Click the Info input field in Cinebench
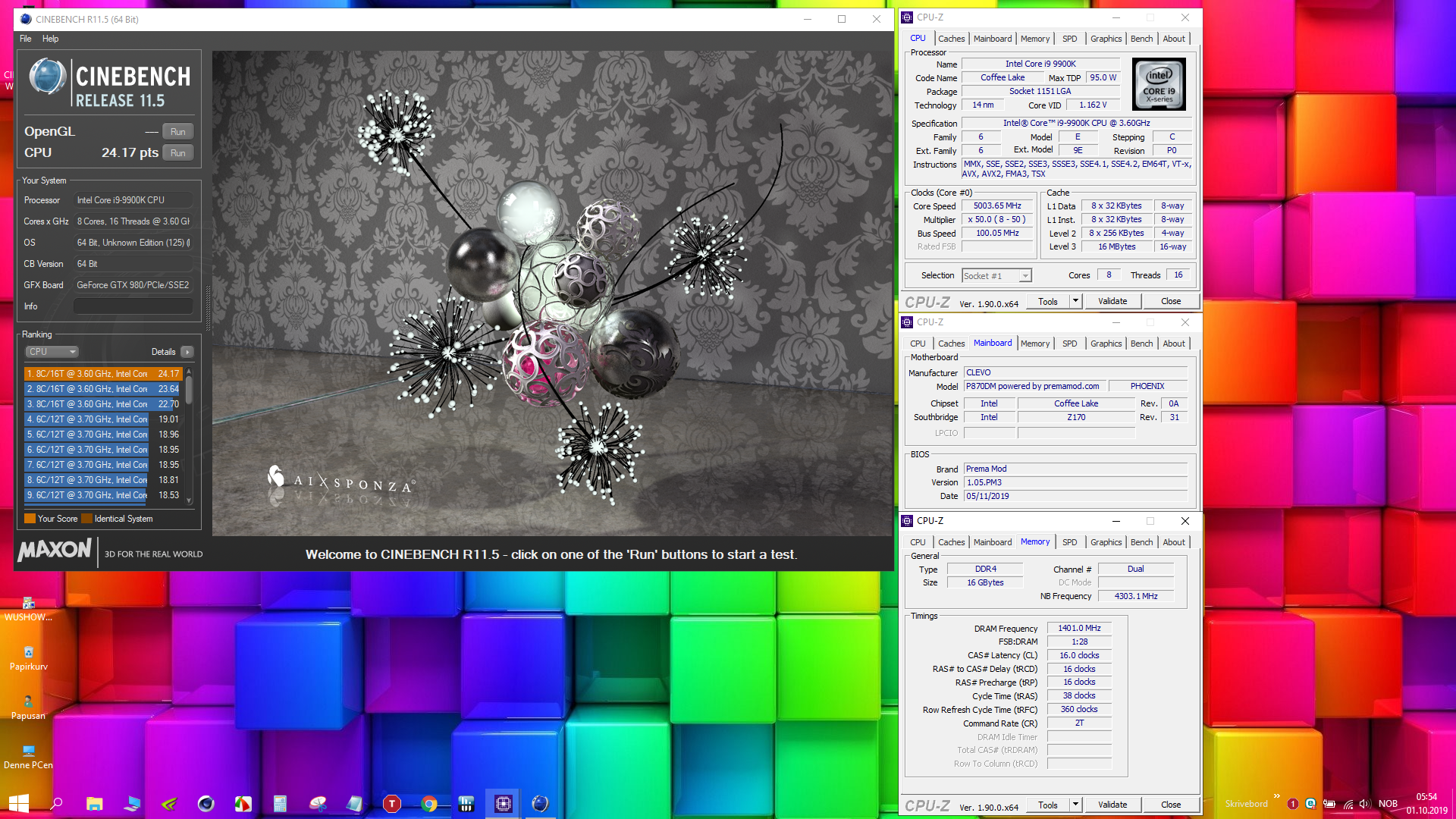1456x819 pixels. 133,306
